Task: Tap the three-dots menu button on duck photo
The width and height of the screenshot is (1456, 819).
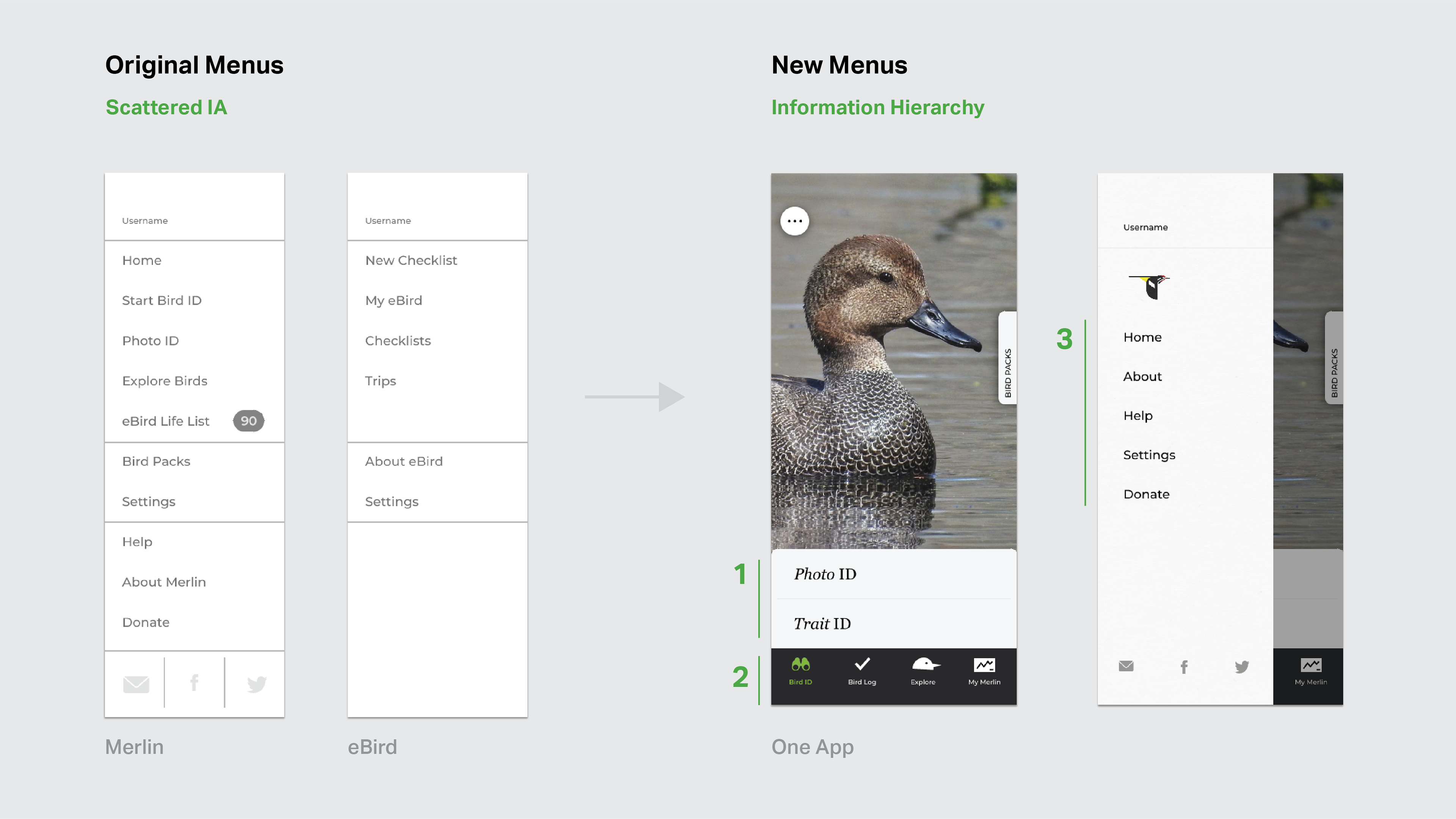Action: coord(795,221)
